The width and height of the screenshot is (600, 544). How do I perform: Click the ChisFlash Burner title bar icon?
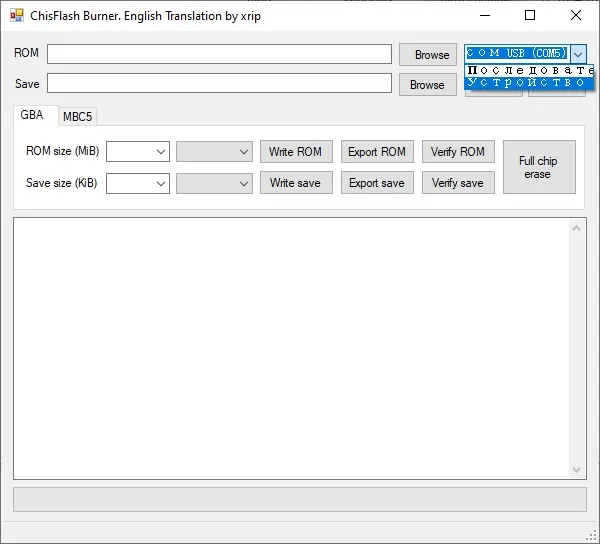16,16
